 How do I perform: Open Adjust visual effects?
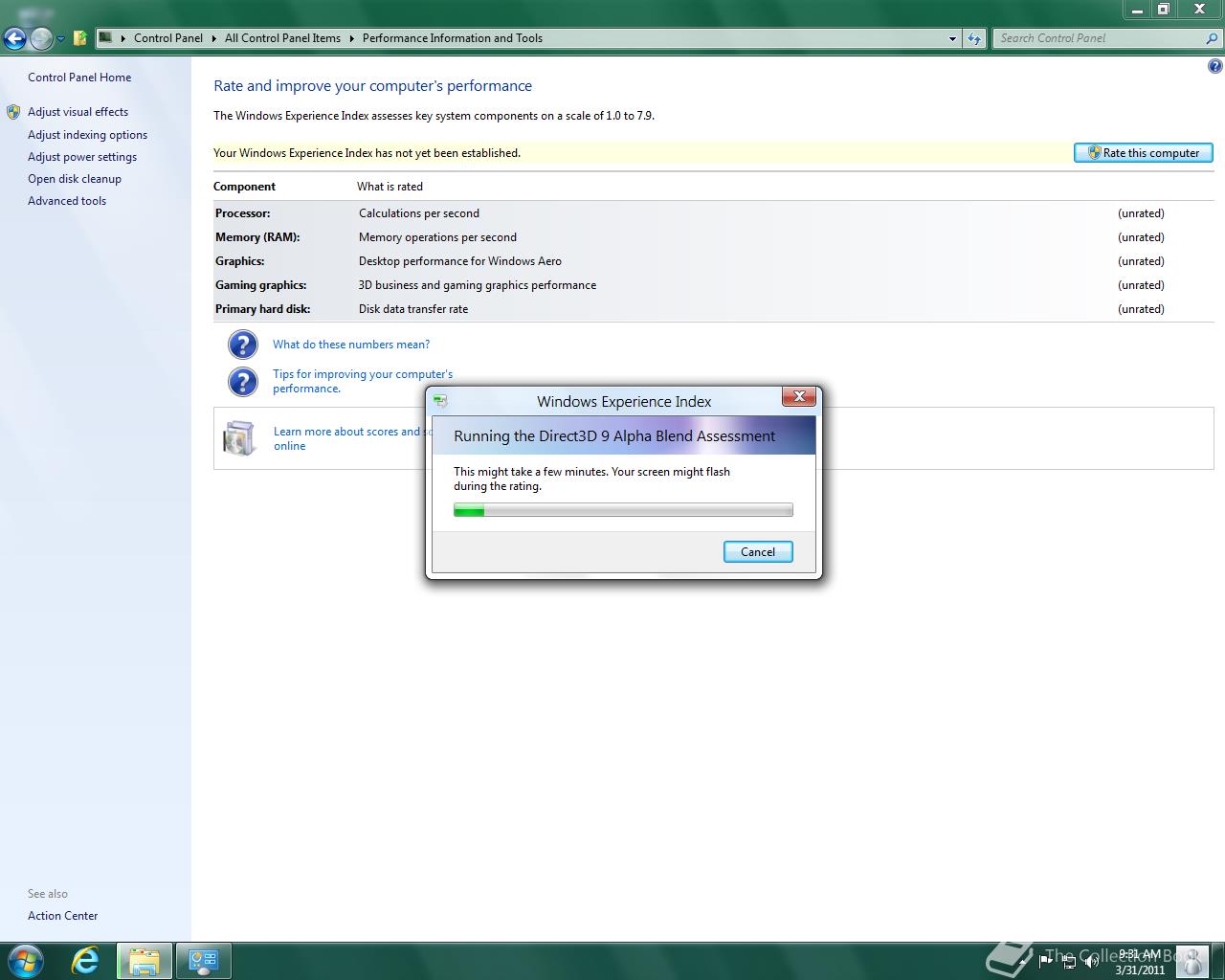78,112
